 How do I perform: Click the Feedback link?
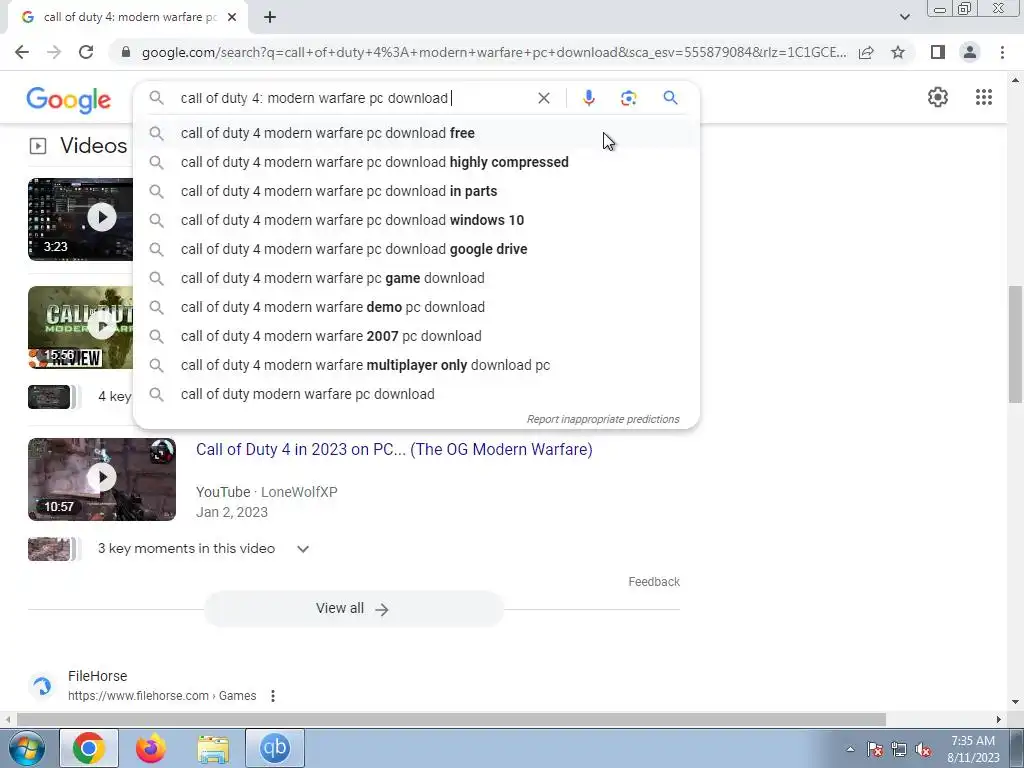point(654,582)
